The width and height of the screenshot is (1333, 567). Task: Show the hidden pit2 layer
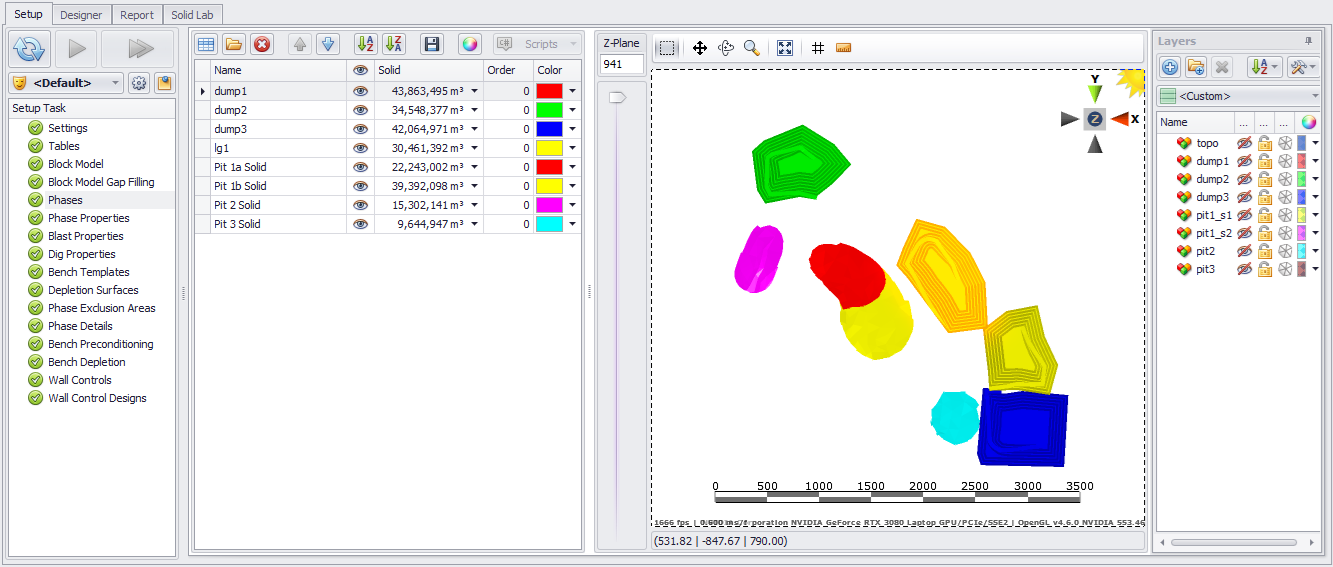pos(1245,251)
